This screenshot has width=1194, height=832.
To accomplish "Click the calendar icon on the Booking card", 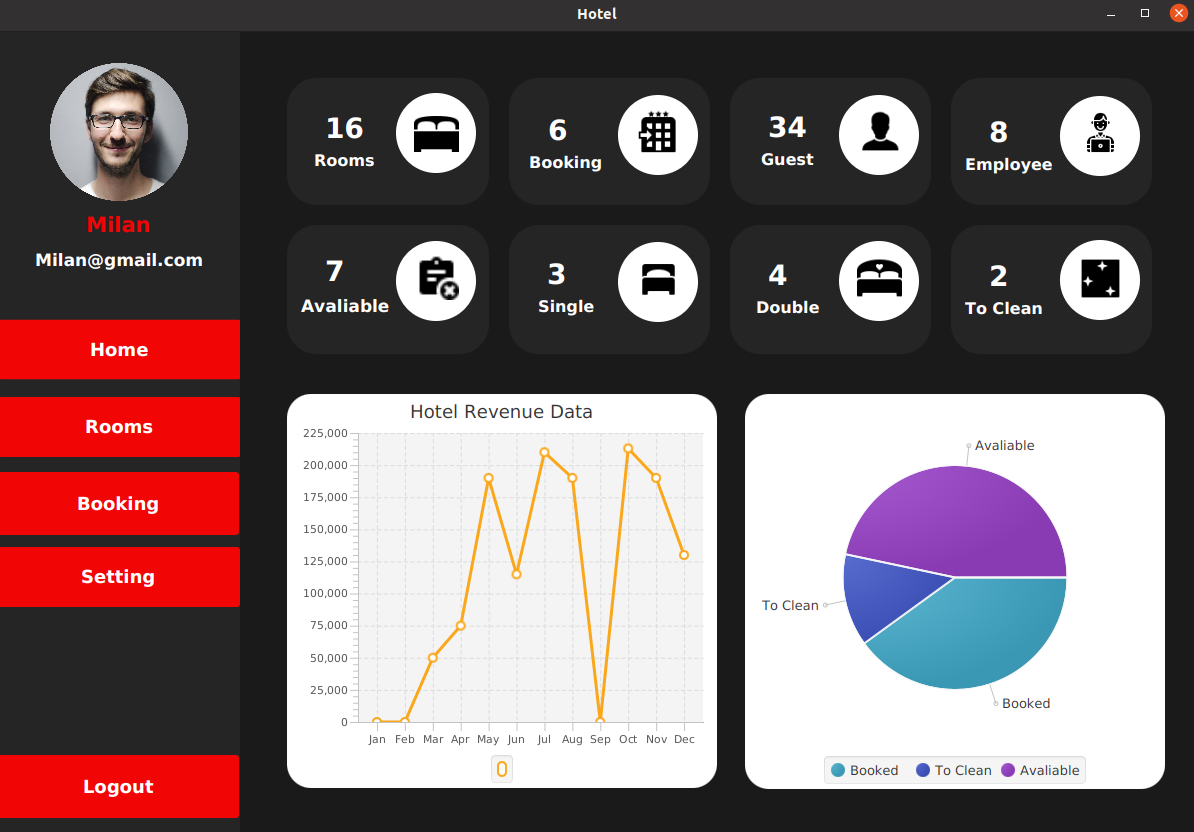I will tap(658, 133).
